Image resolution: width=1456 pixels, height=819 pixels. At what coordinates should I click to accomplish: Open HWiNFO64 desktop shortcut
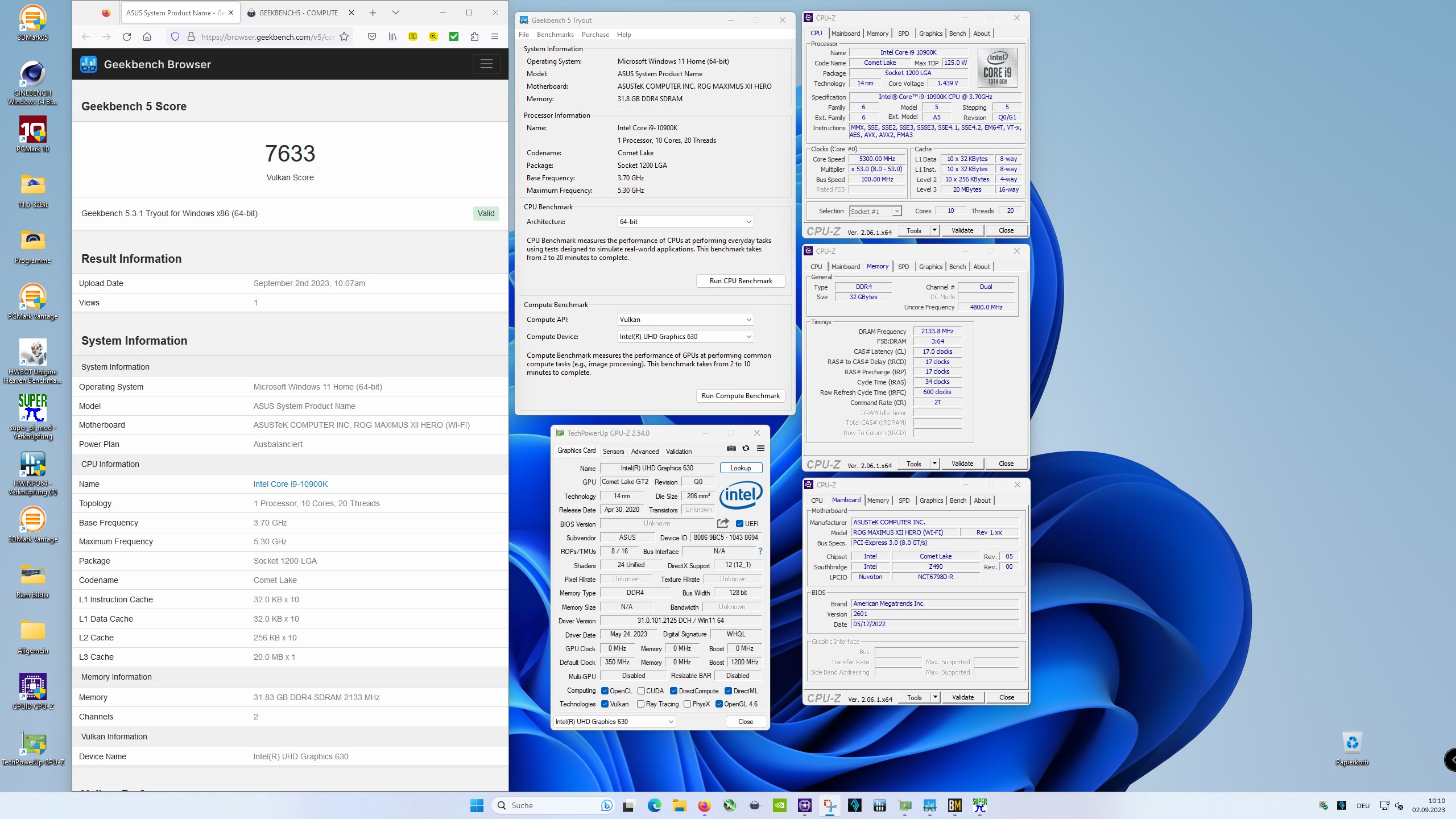click(33, 473)
